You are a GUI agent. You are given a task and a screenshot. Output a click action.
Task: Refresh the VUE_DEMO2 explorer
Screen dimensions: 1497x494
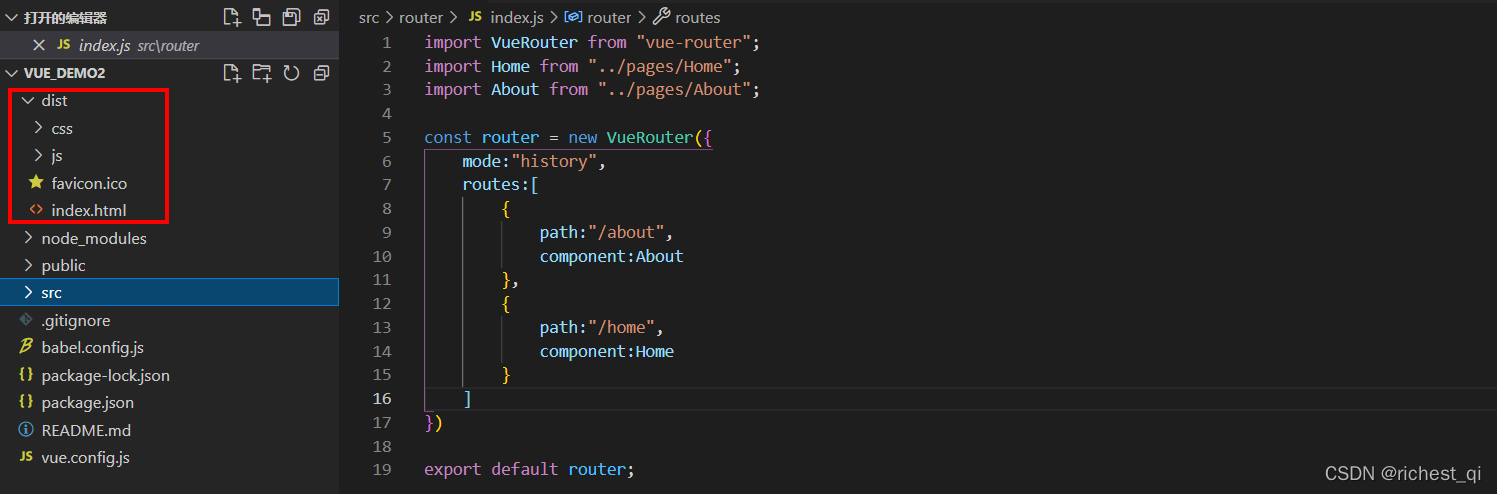point(291,73)
